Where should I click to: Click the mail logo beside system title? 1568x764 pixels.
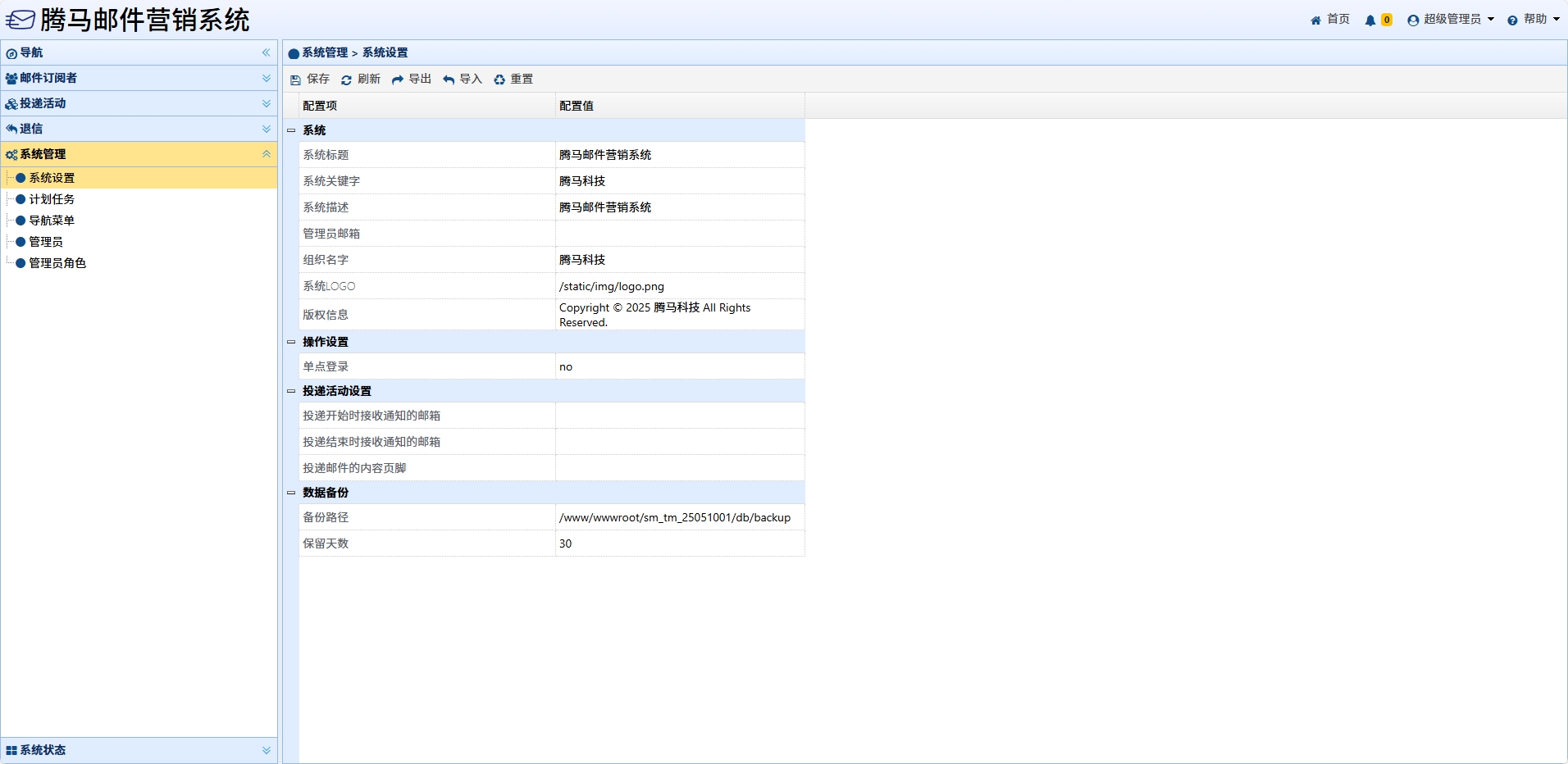pos(21,20)
